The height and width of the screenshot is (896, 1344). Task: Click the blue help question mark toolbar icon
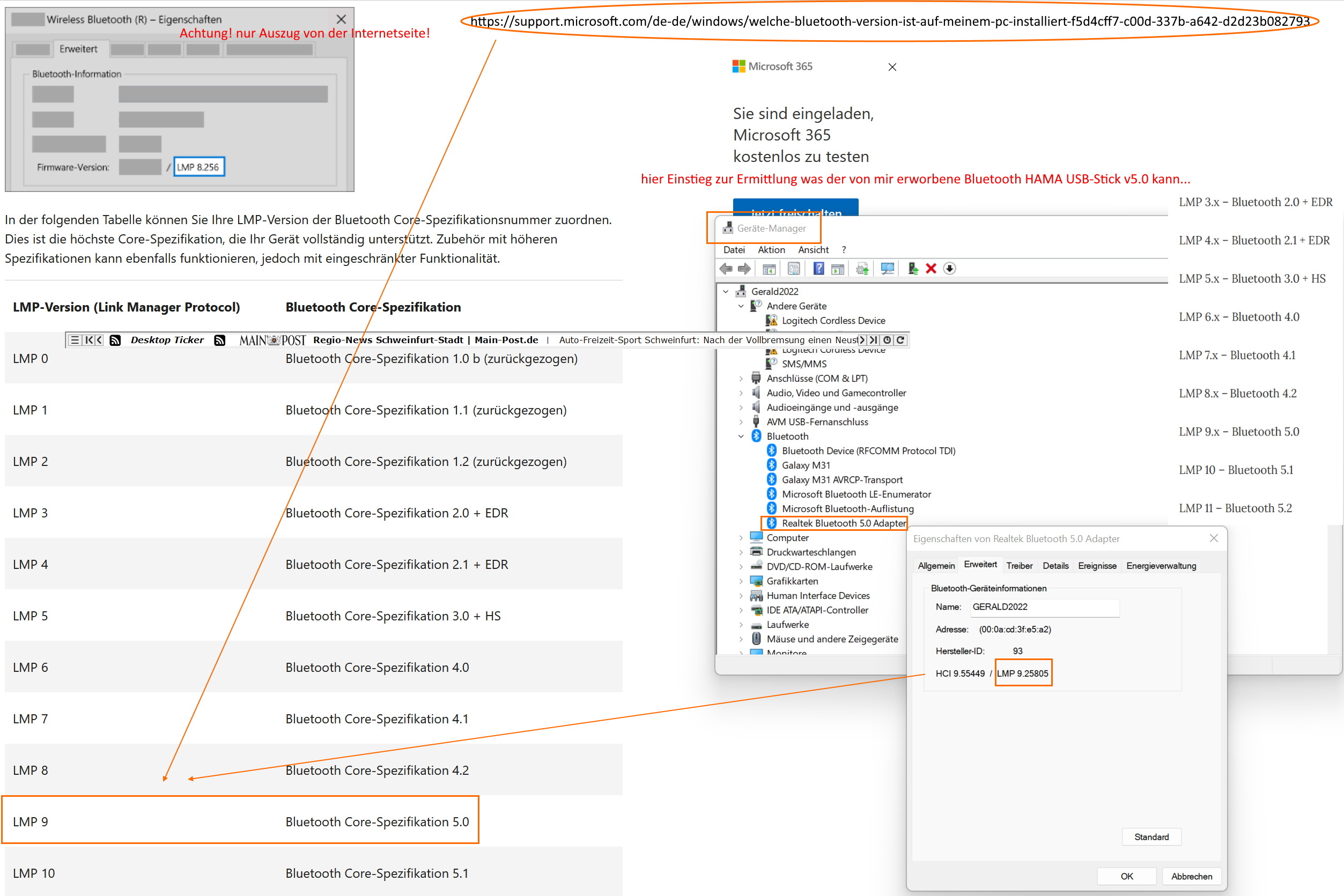coord(818,269)
